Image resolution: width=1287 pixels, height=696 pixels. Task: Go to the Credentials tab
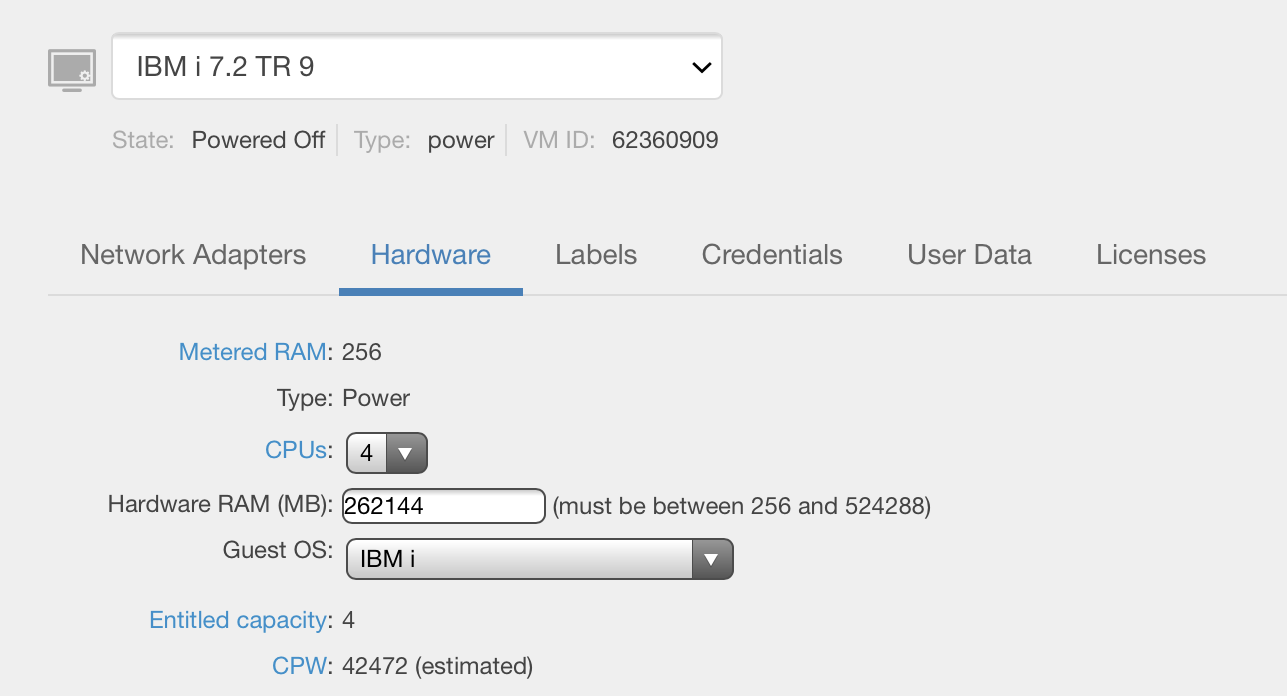772,255
